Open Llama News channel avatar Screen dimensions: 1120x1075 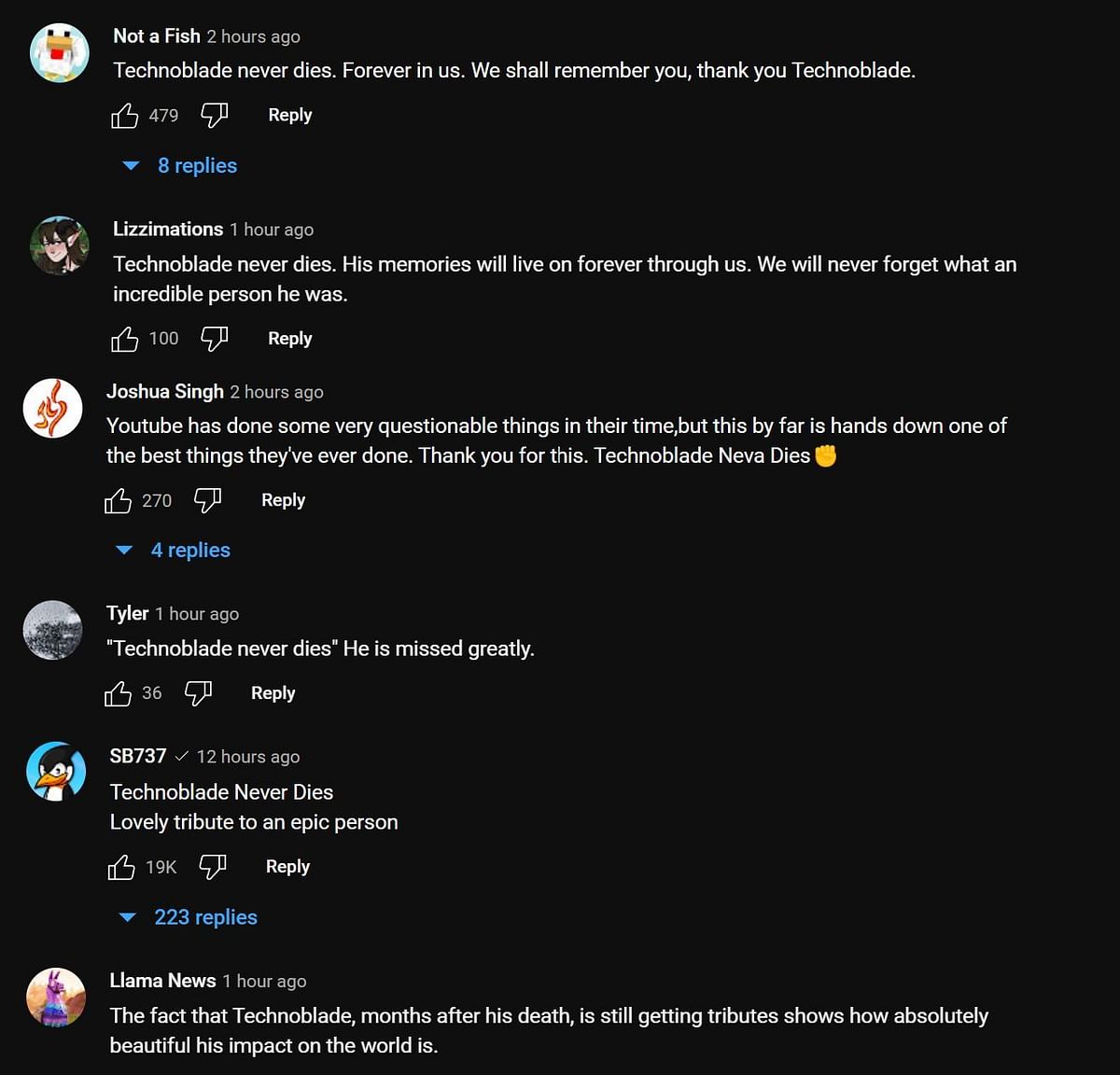point(56,998)
